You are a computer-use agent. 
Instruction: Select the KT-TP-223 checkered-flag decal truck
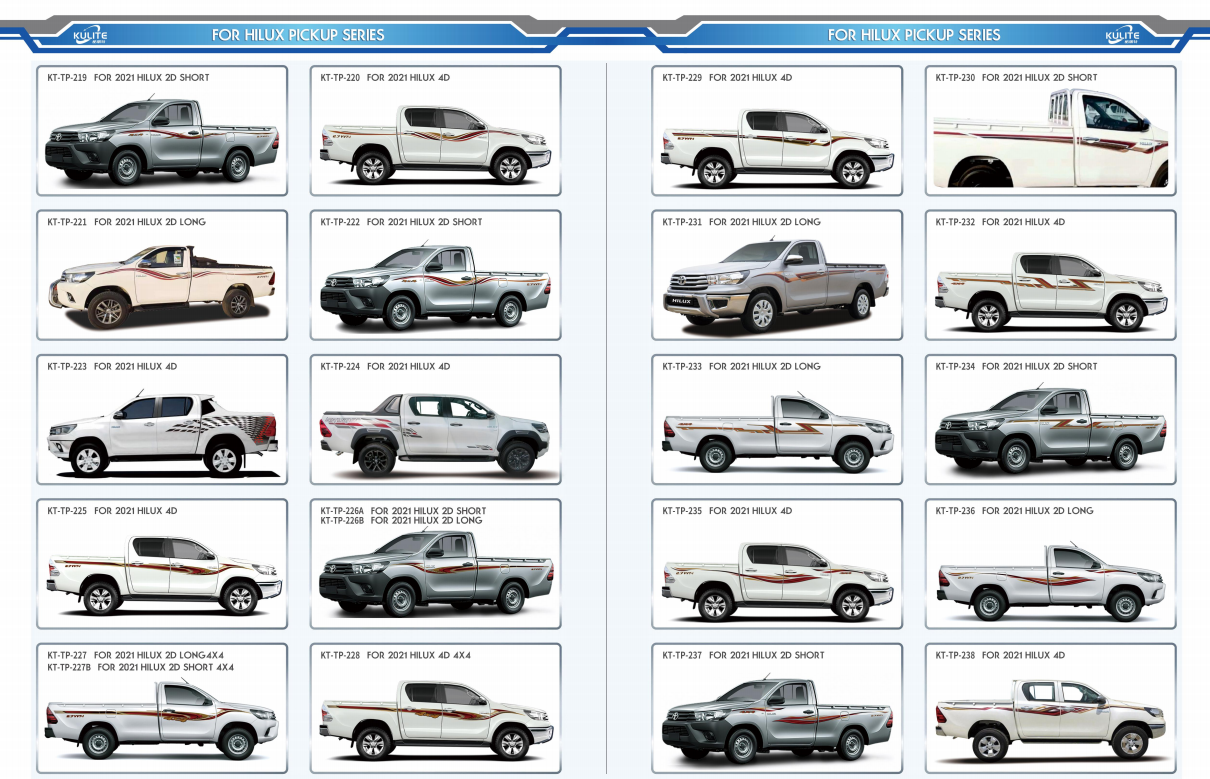(x=162, y=433)
